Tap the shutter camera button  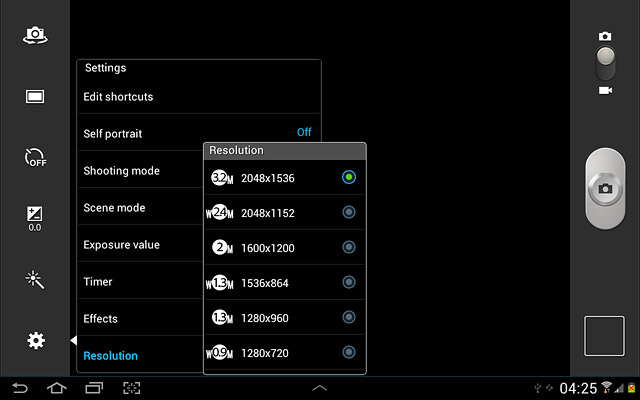(x=605, y=189)
